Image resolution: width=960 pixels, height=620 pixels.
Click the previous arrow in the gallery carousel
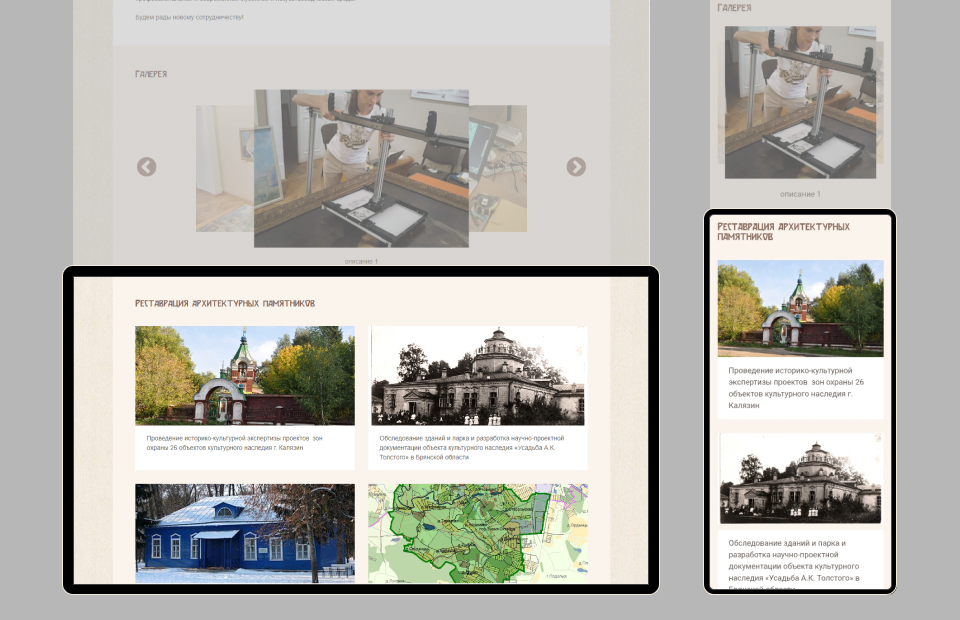pyautogui.click(x=147, y=167)
